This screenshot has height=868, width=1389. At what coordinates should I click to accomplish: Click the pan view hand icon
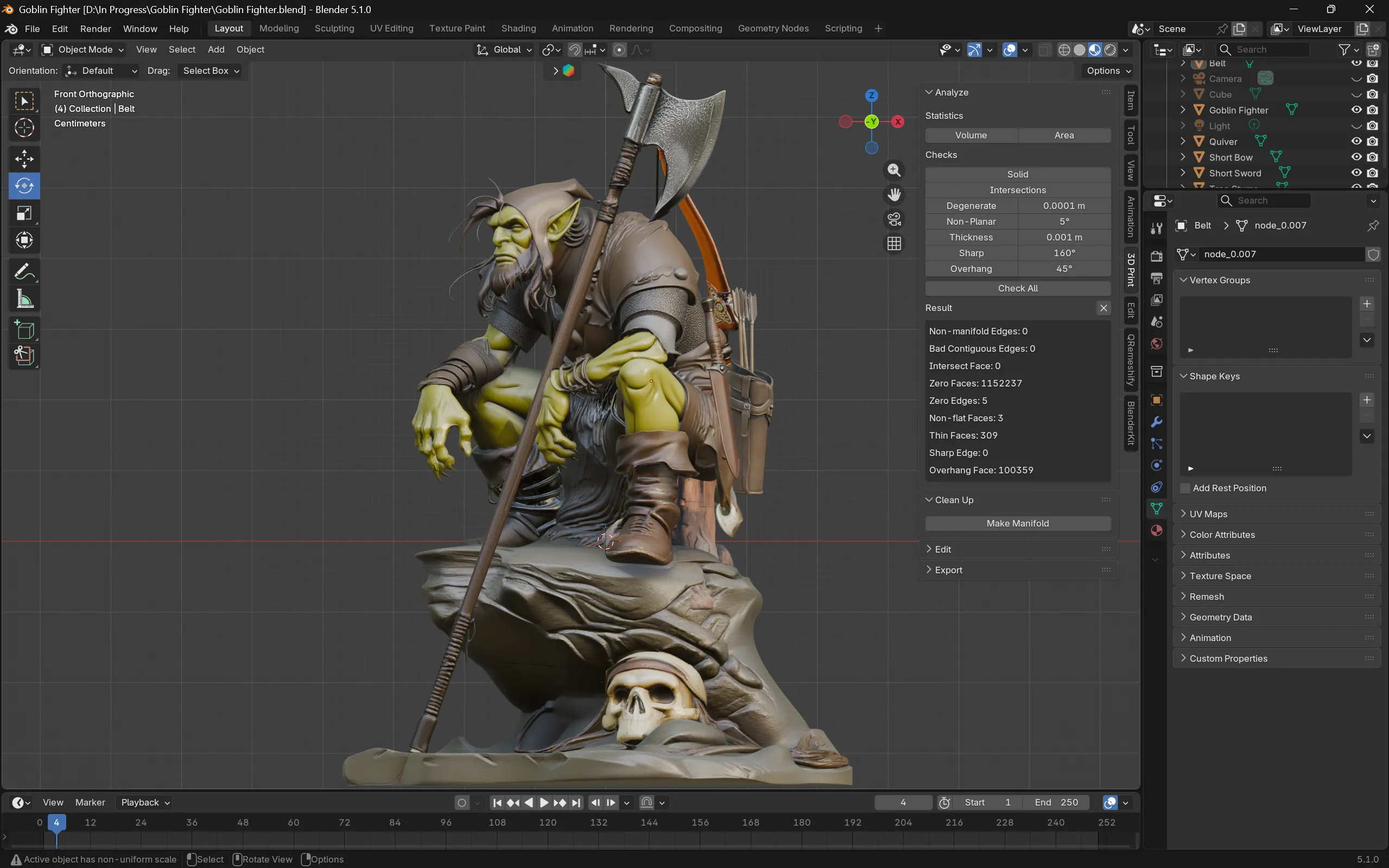(894, 195)
